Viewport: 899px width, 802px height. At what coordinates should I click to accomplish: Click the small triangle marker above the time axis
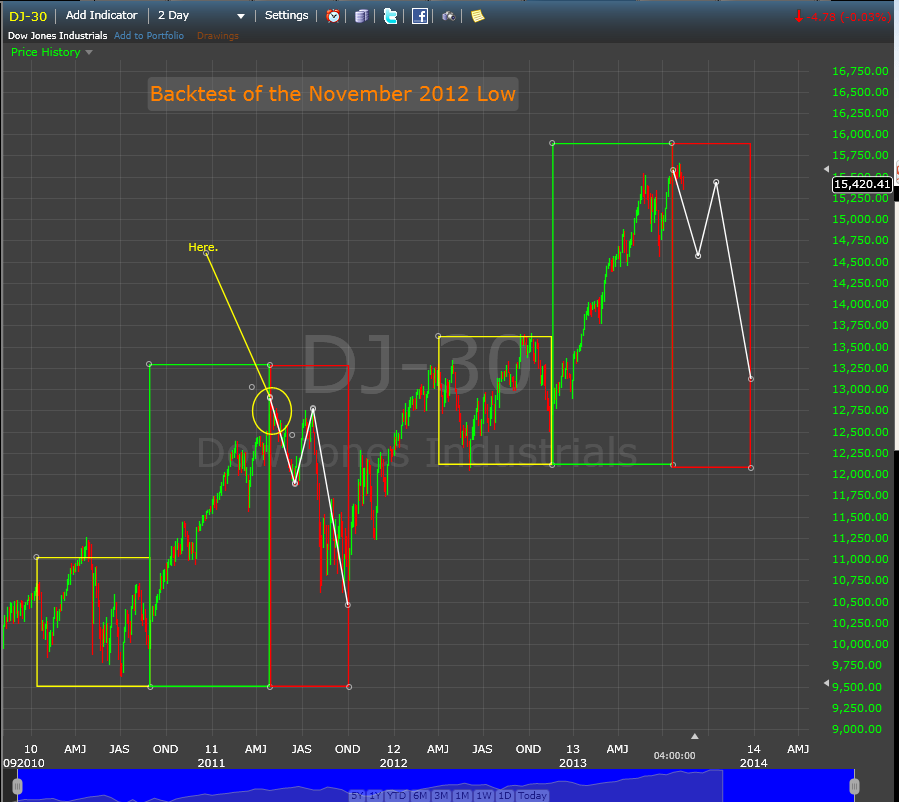[695, 736]
